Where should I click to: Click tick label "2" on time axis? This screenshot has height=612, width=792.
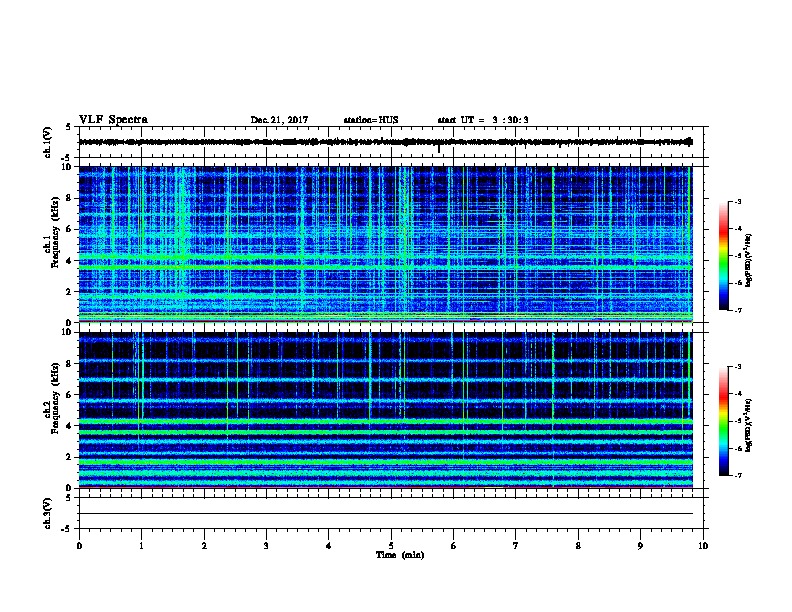point(204,546)
